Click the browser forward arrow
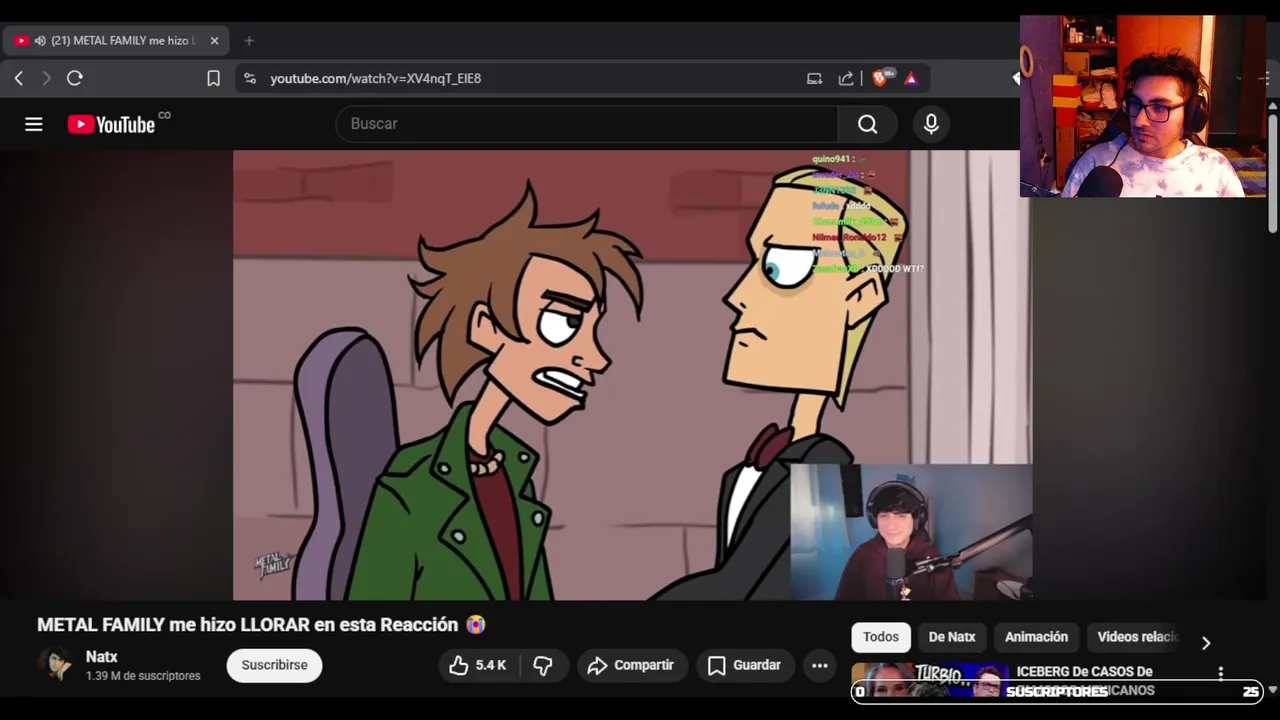The width and height of the screenshot is (1280, 720). point(46,78)
